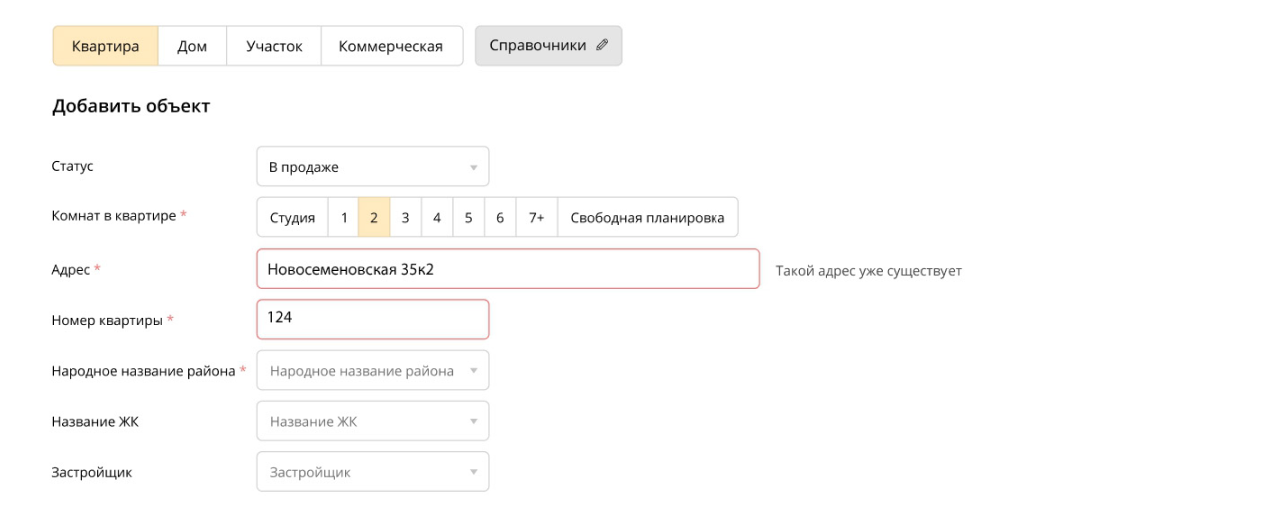Expand the Народное название района dropdown
This screenshot has width=1281, height=515.
372,371
